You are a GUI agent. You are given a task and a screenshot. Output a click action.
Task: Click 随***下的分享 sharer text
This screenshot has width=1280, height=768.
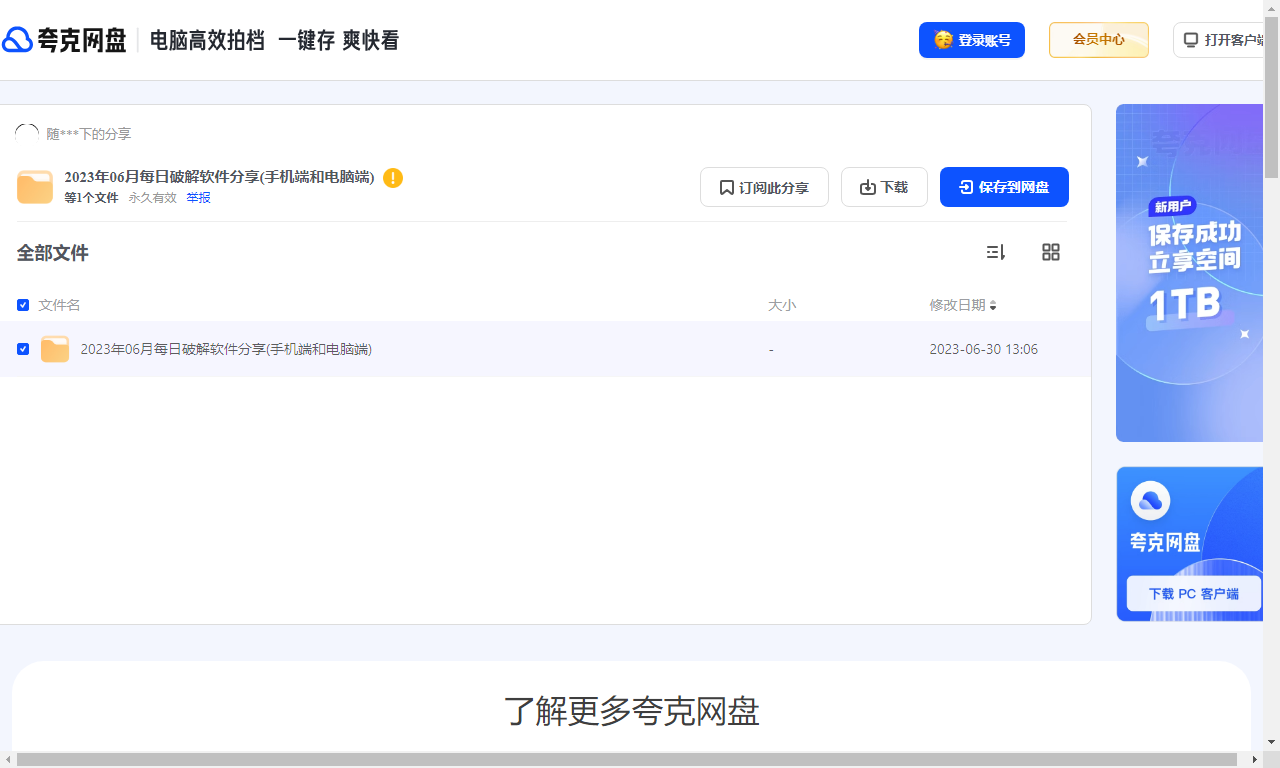[89, 134]
